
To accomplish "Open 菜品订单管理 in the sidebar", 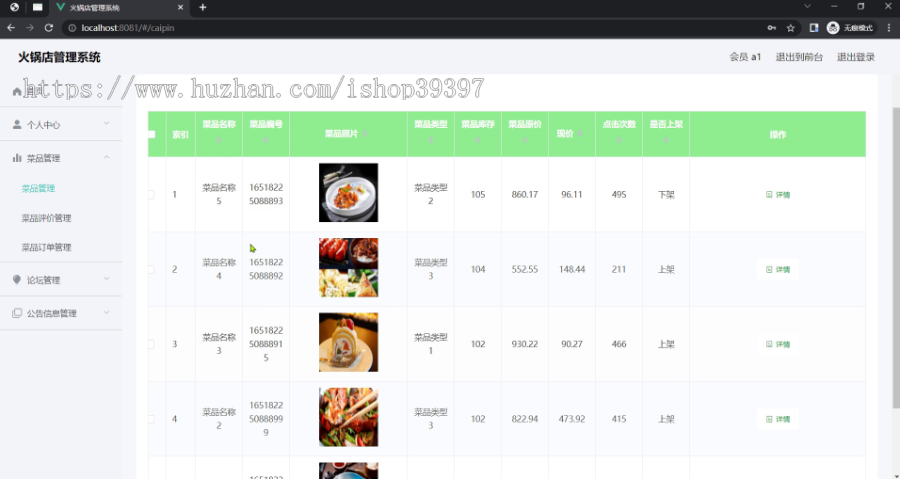I will [46, 247].
